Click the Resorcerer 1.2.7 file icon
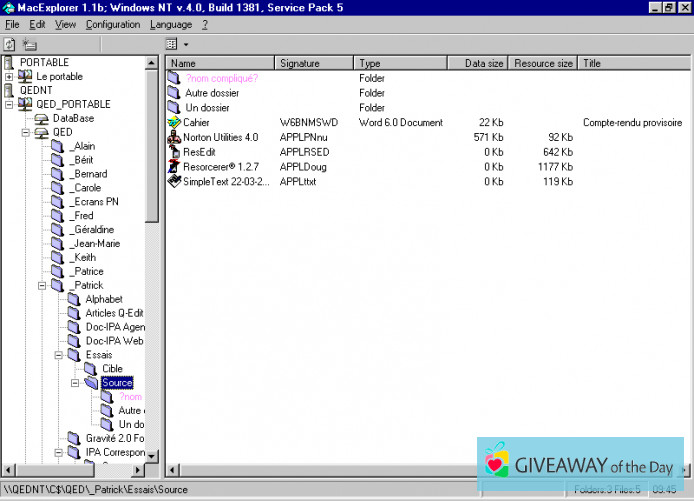 (x=174, y=167)
